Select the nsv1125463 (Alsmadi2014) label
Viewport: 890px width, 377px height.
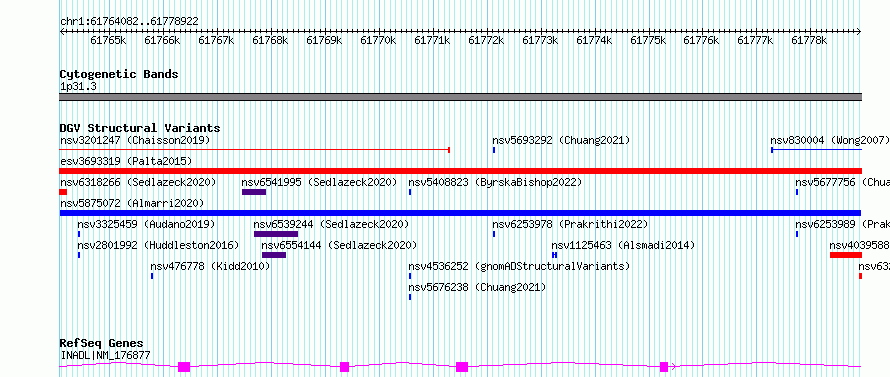[623, 245]
